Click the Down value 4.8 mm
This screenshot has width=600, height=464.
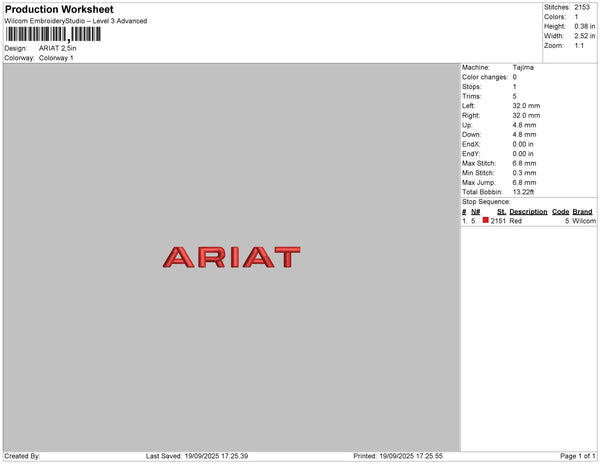click(525, 135)
